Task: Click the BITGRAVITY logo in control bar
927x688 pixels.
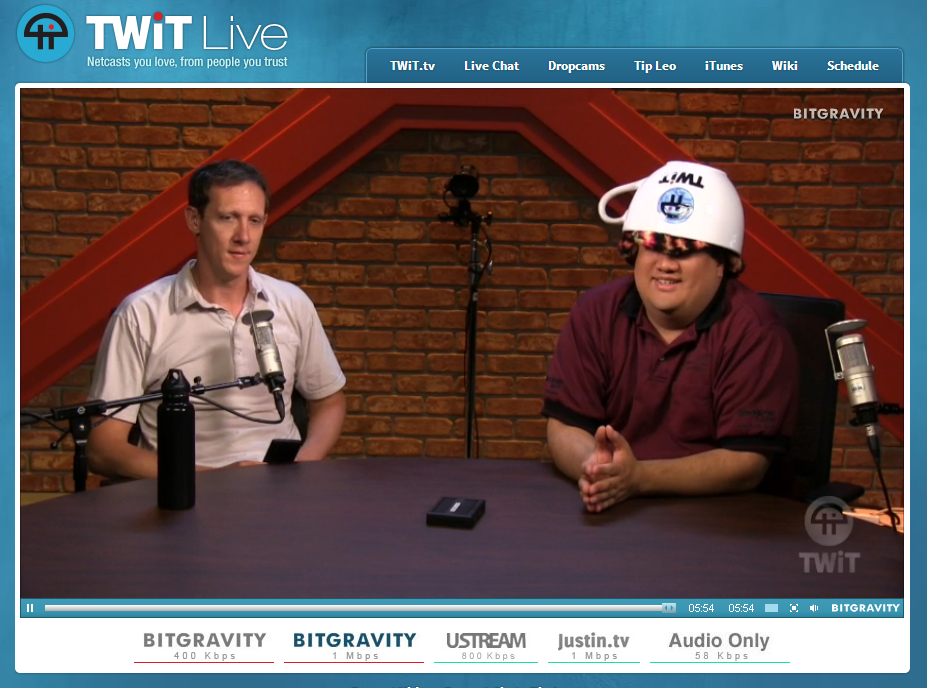Action: (865, 608)
